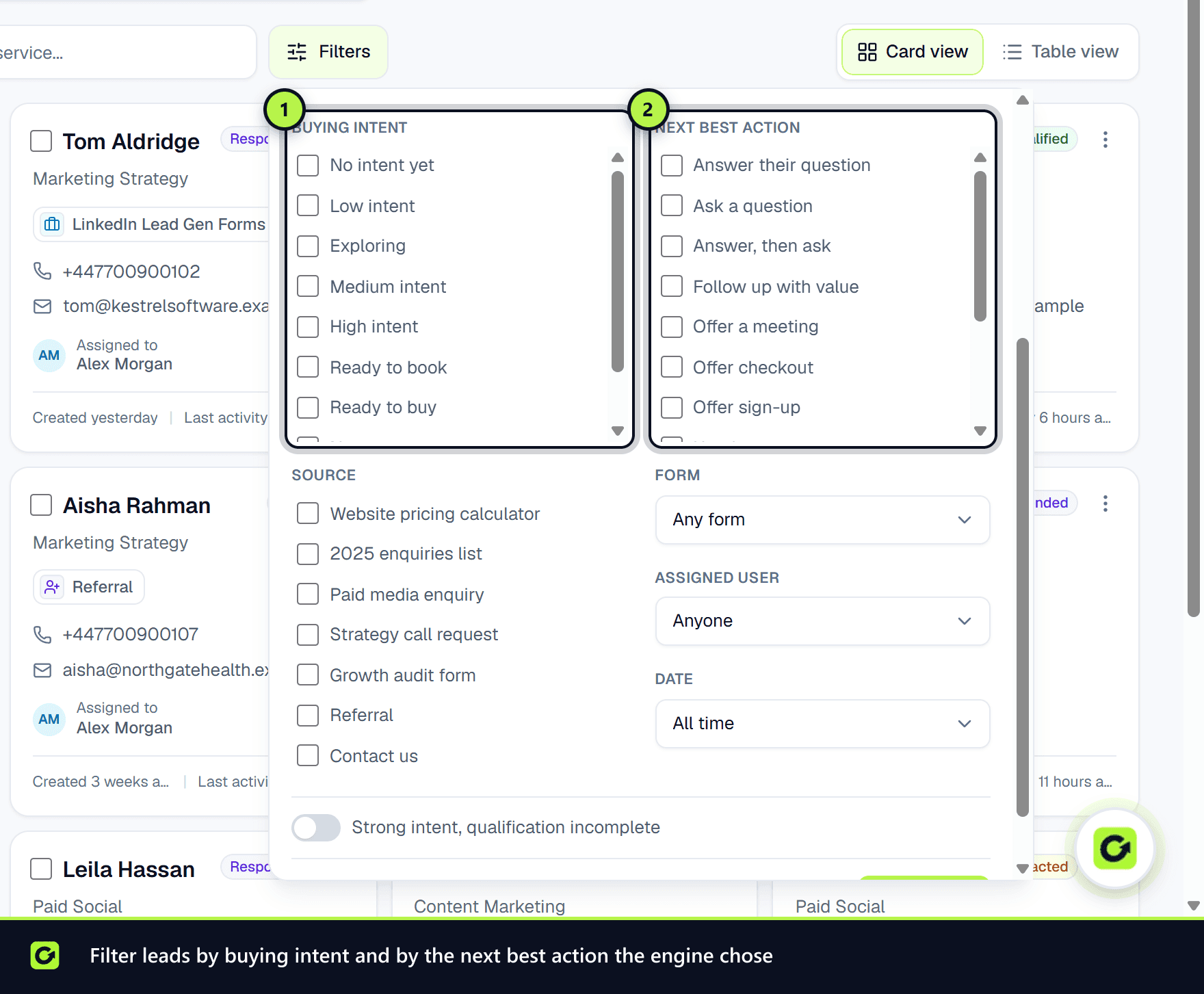Click the email icon beside aisha@northgatehealth
The width and height of the screenshot is (1204, 994).
point(42,670)
